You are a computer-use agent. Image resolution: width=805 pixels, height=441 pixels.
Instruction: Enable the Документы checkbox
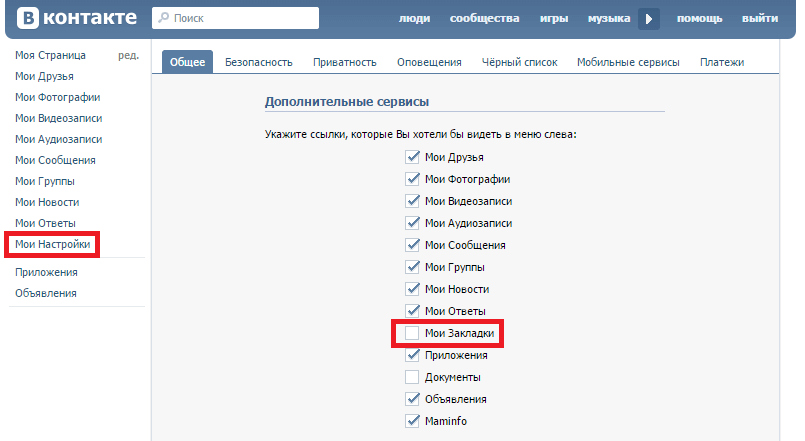point(412,377)
